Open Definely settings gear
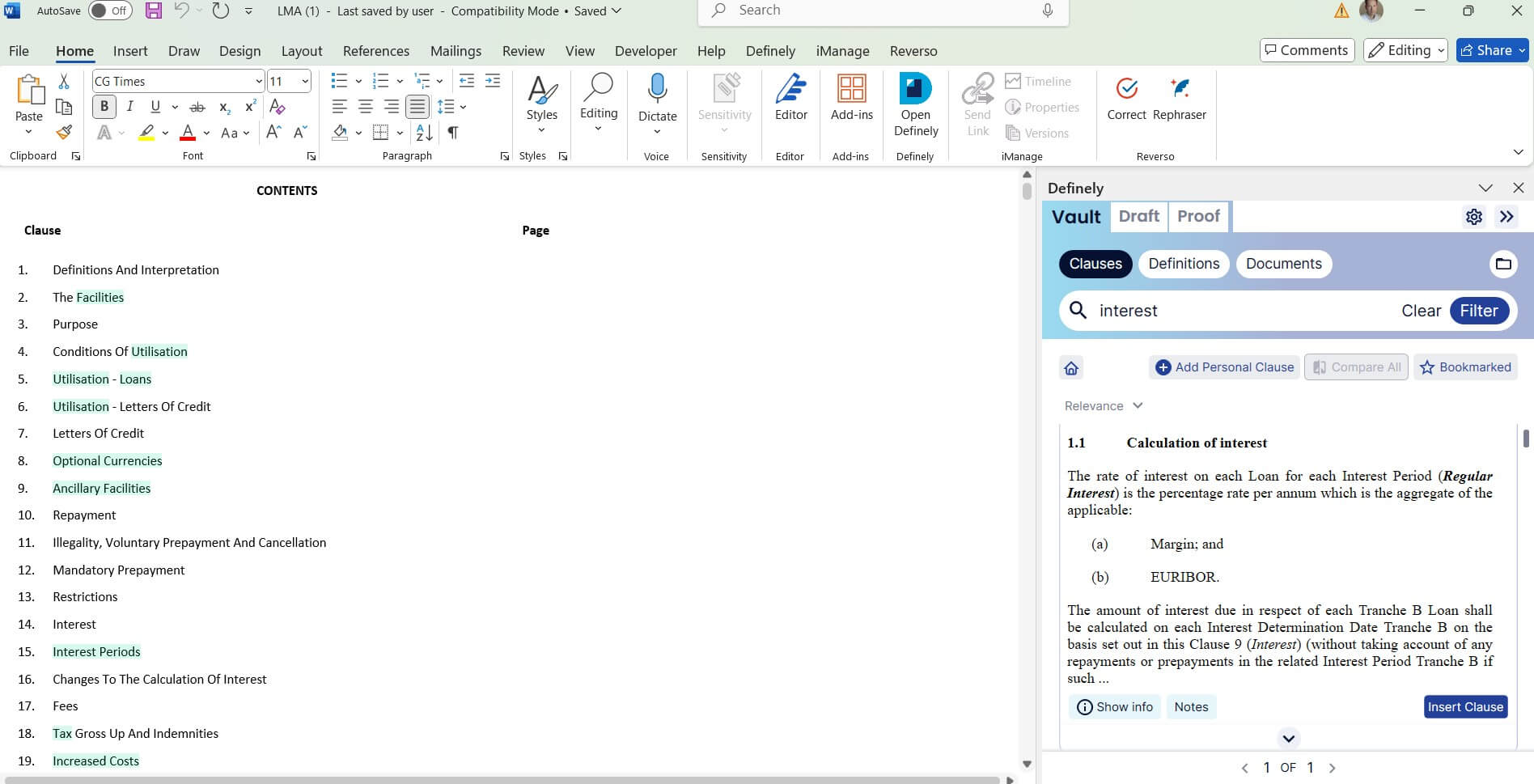1534x784 pixels. point(1473,217)
